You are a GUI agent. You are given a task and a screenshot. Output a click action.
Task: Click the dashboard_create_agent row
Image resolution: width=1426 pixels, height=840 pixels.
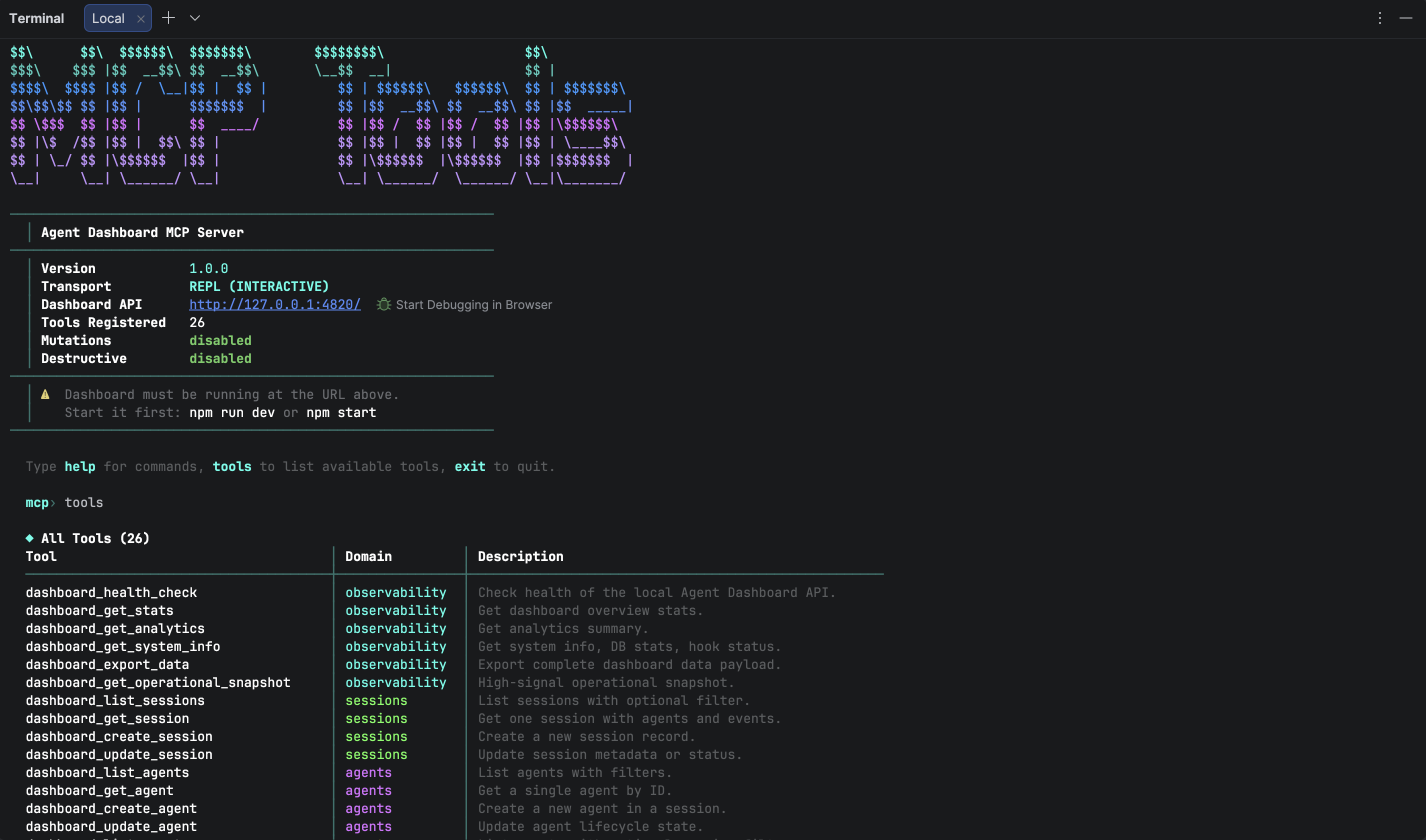[111, 808]
